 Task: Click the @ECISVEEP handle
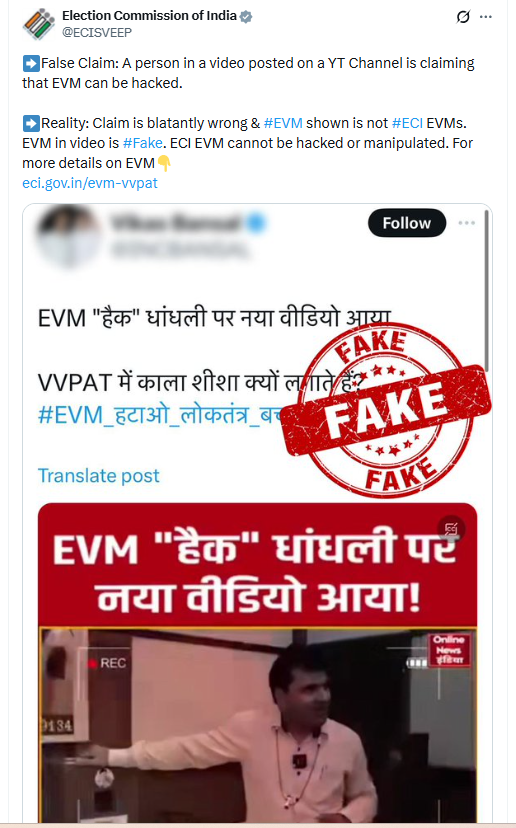pyautogui.click(x=97, y=32)
